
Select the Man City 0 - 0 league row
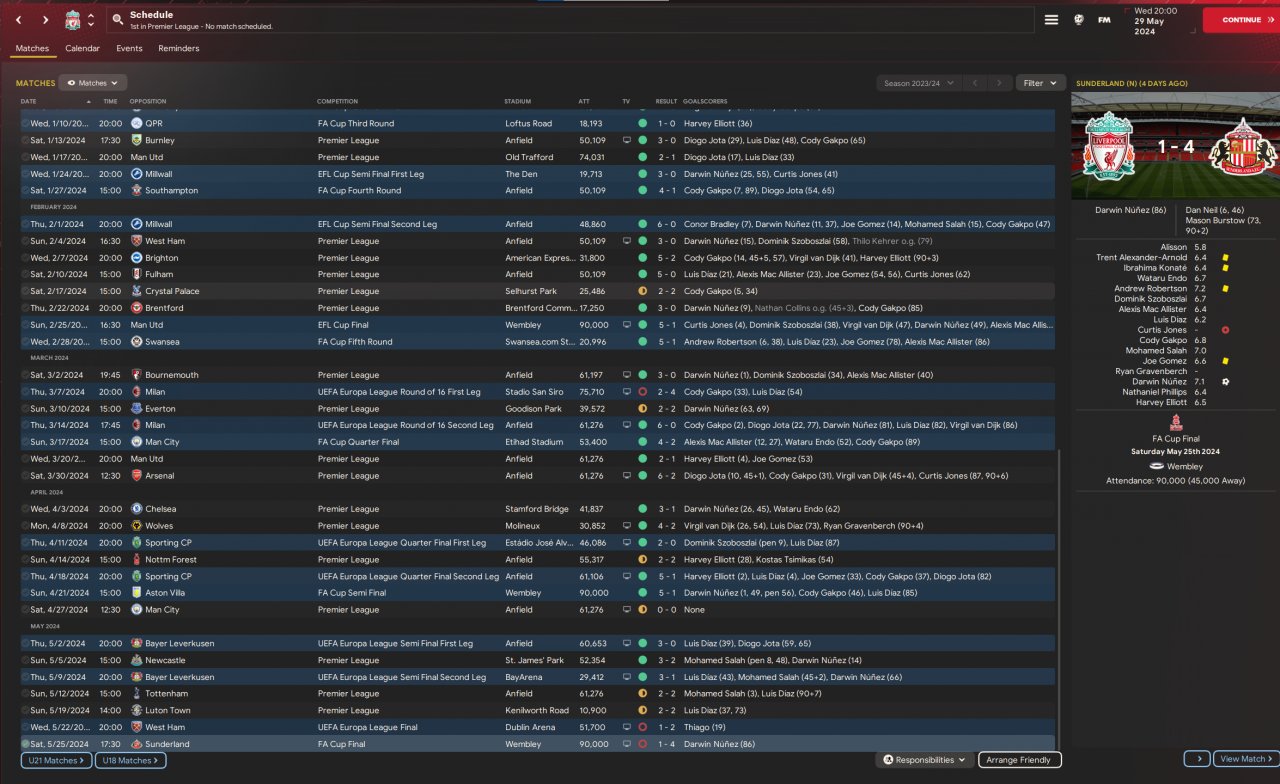(537, 610)
